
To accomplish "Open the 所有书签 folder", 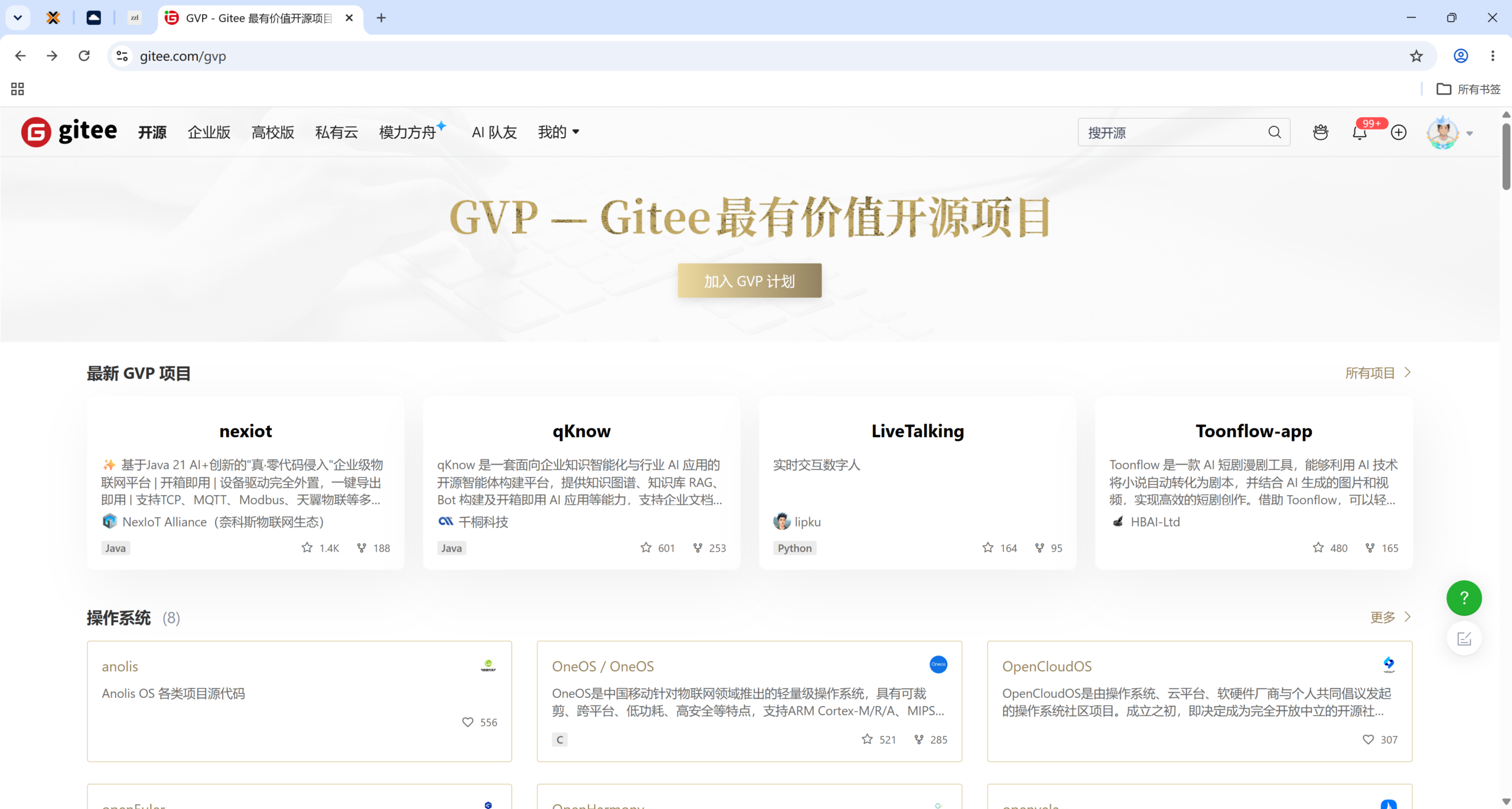I will (1468, 89).
